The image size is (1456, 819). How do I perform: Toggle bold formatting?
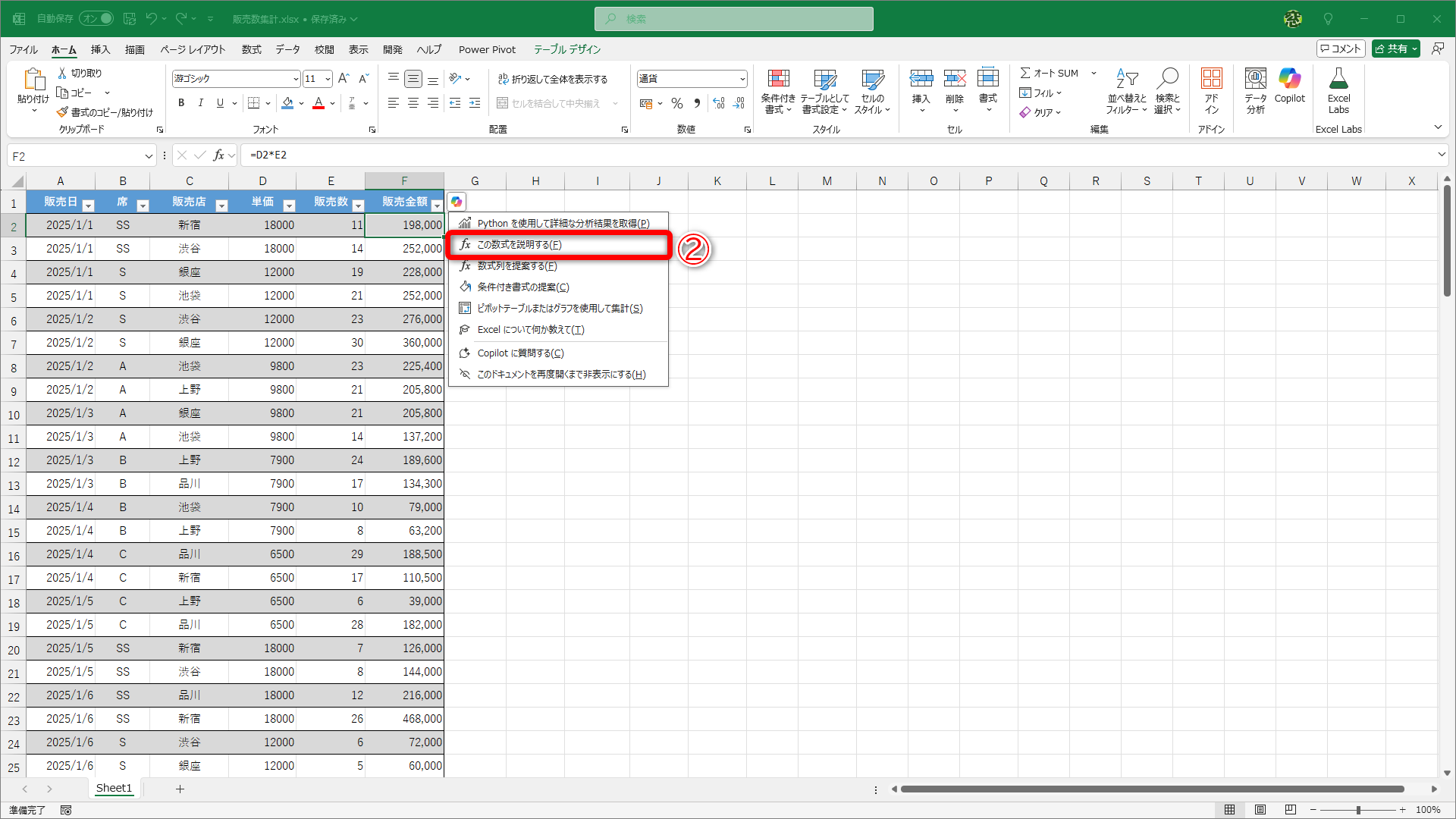click(x=181, y=103)
